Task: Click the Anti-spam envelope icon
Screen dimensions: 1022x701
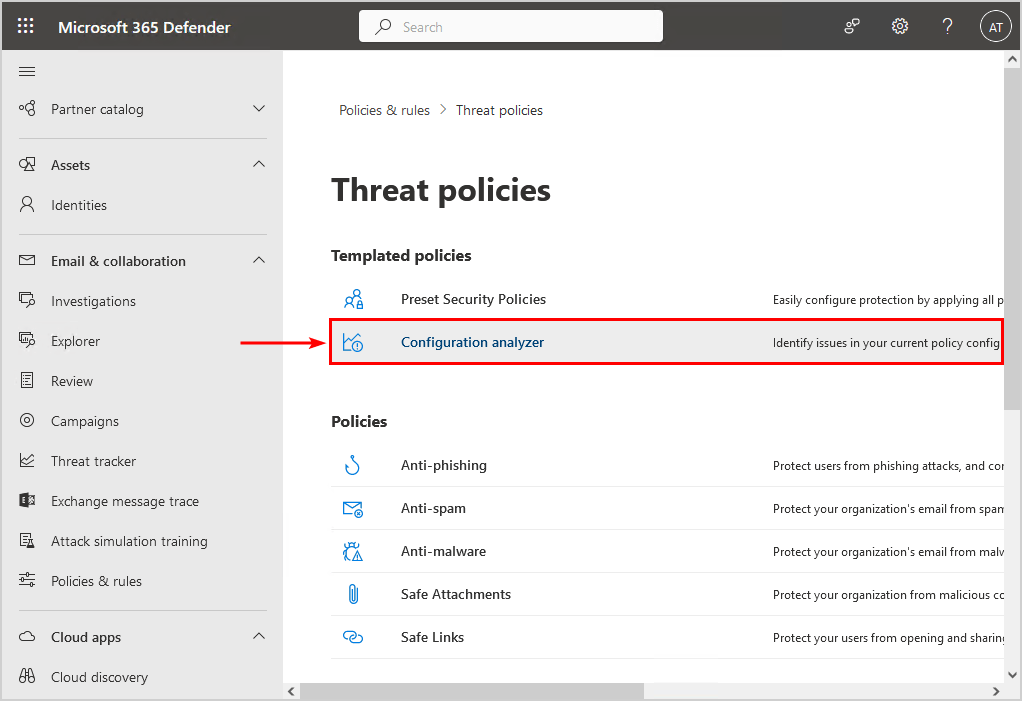Action: point(352,508)
